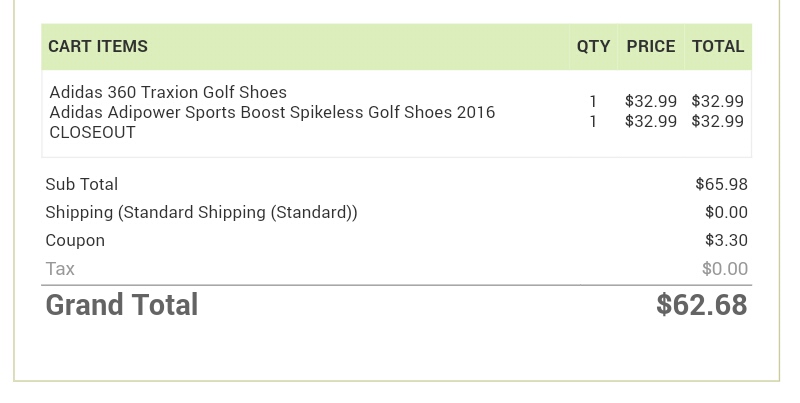Click the Traxion shoes line total
This screenshot has height=403, width=800.
[x=718, y=101]
